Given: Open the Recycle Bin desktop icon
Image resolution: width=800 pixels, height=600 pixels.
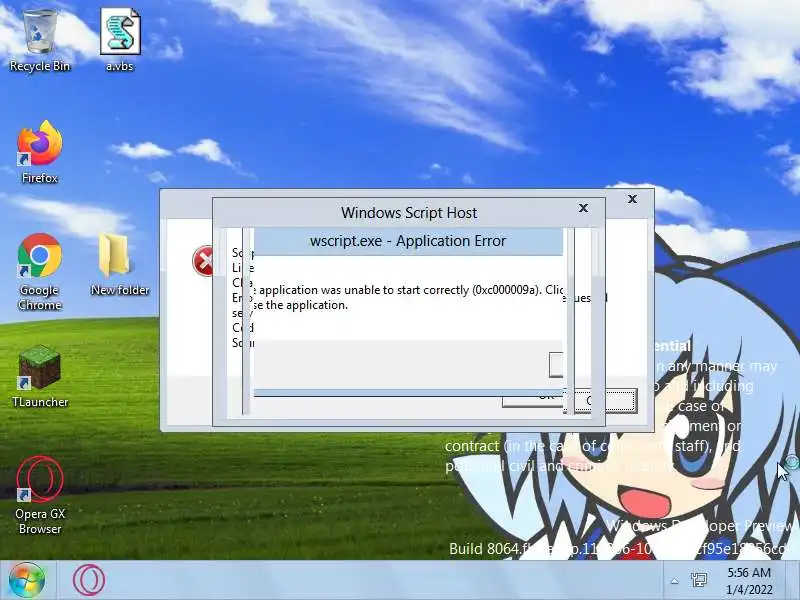Looking at the screenshot, I should [x=40, y=41].
